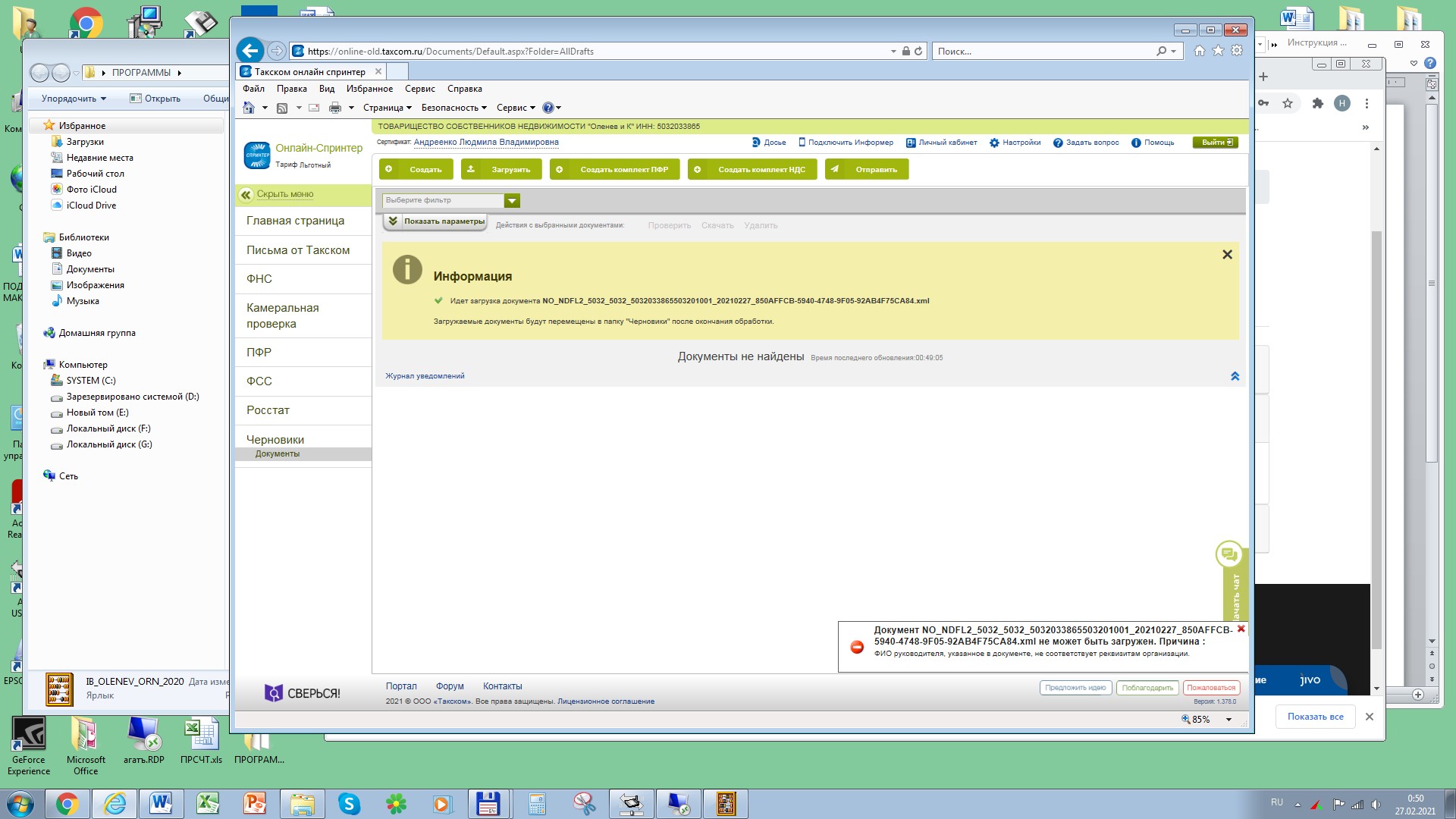This screenshot has width=1456, height=819.
Task: Click the RSS feeds icon in the command bar
Action: coord(282,108)
